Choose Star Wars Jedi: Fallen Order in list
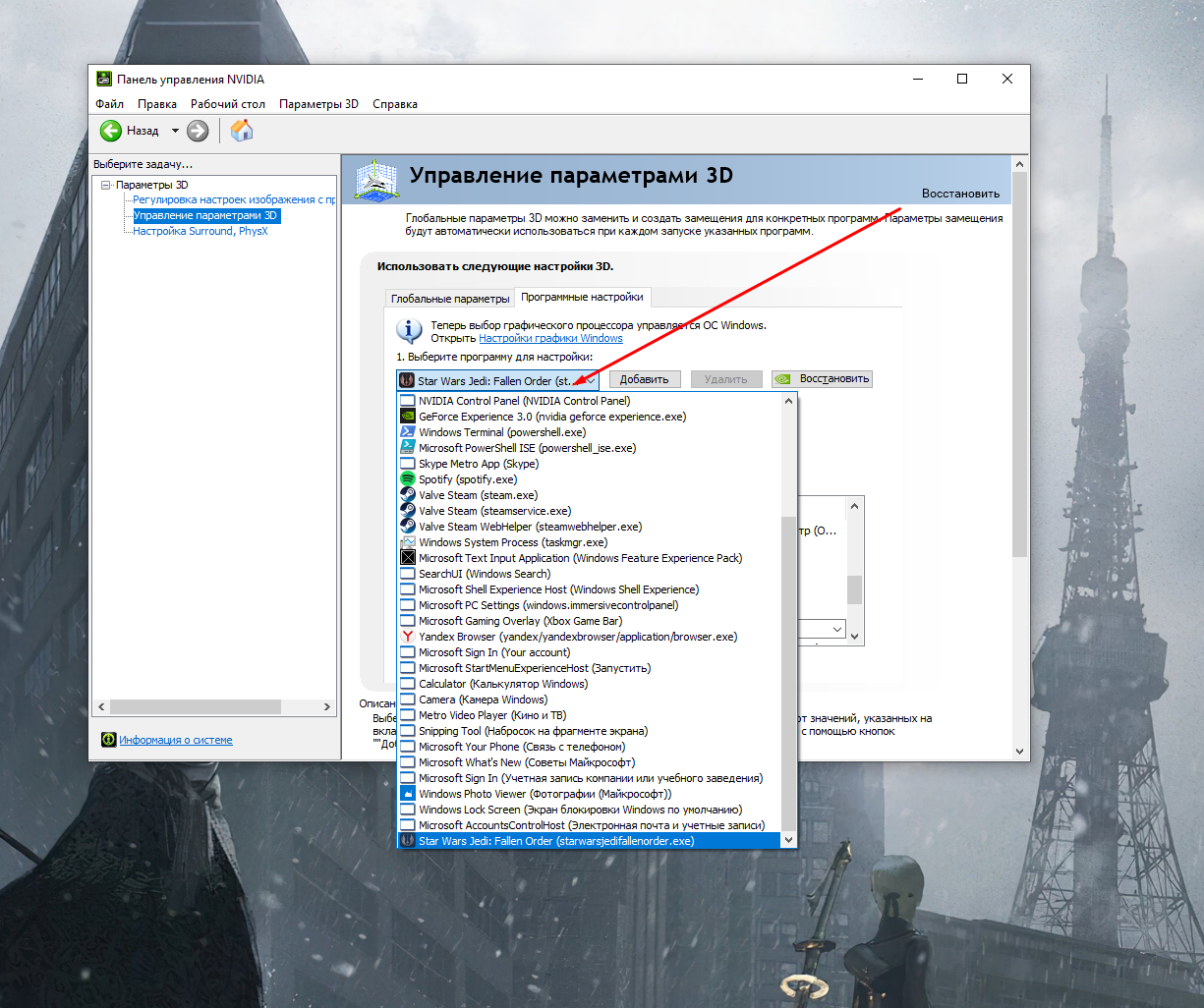 coord(589,841)
